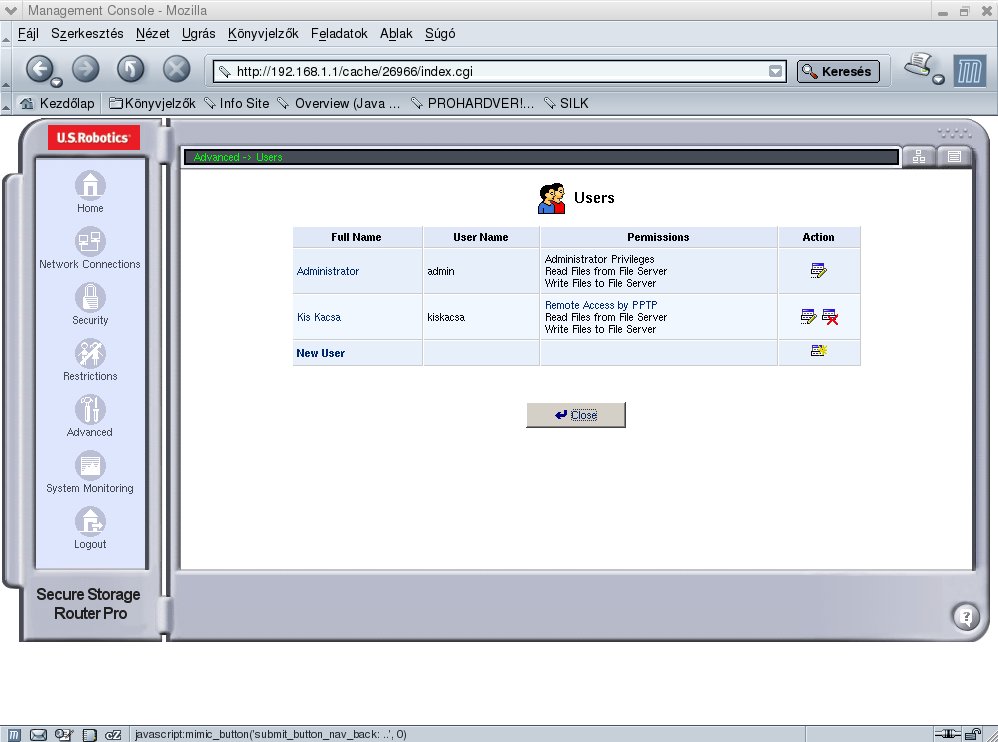Reload the page with the refresh icon
Screen dimensions: 998x742
130,69
